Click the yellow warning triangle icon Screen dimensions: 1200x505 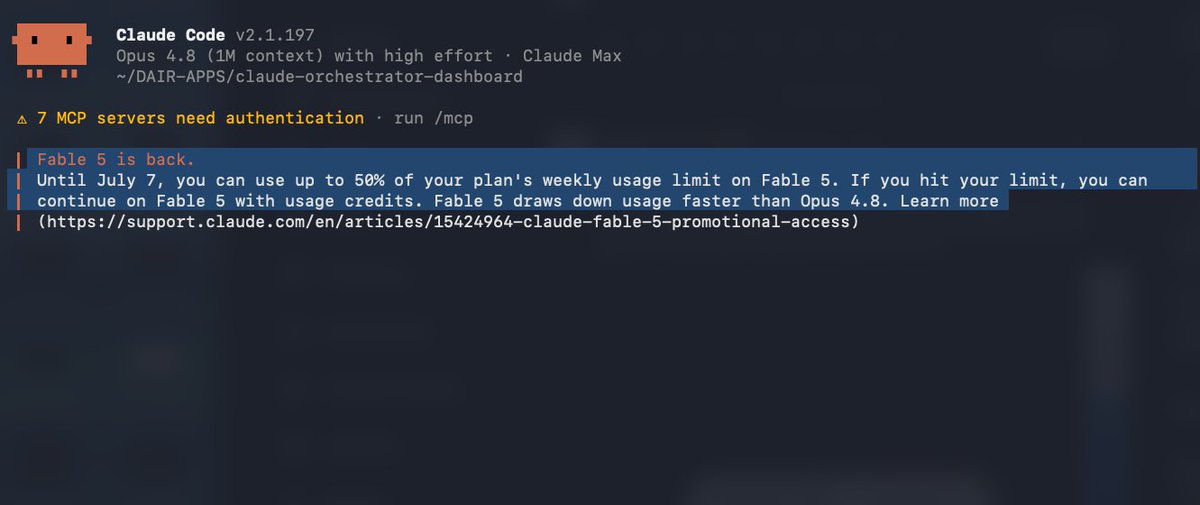(x=22, y=119)
